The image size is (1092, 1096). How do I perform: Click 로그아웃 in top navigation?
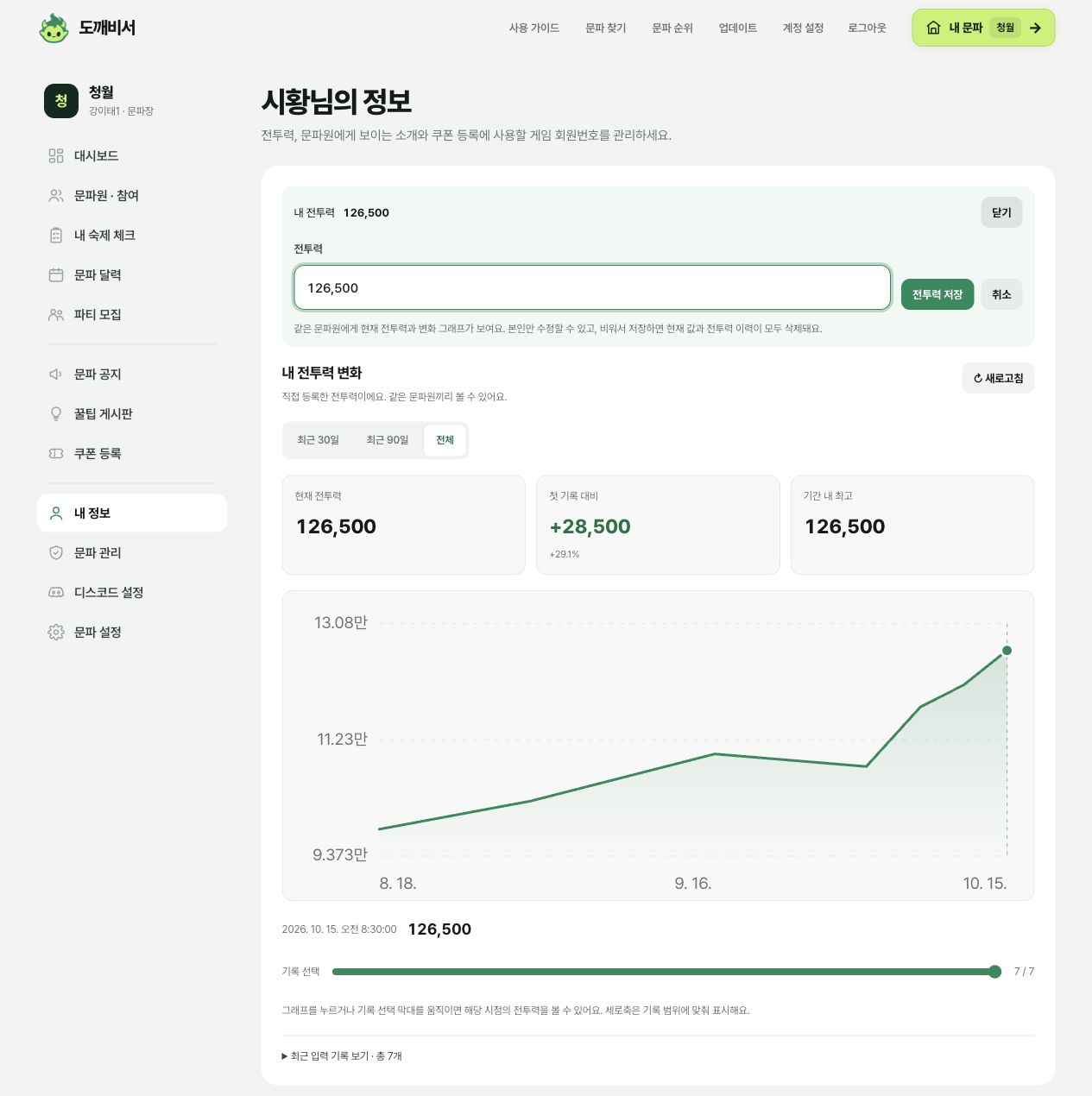coord(867,28)
